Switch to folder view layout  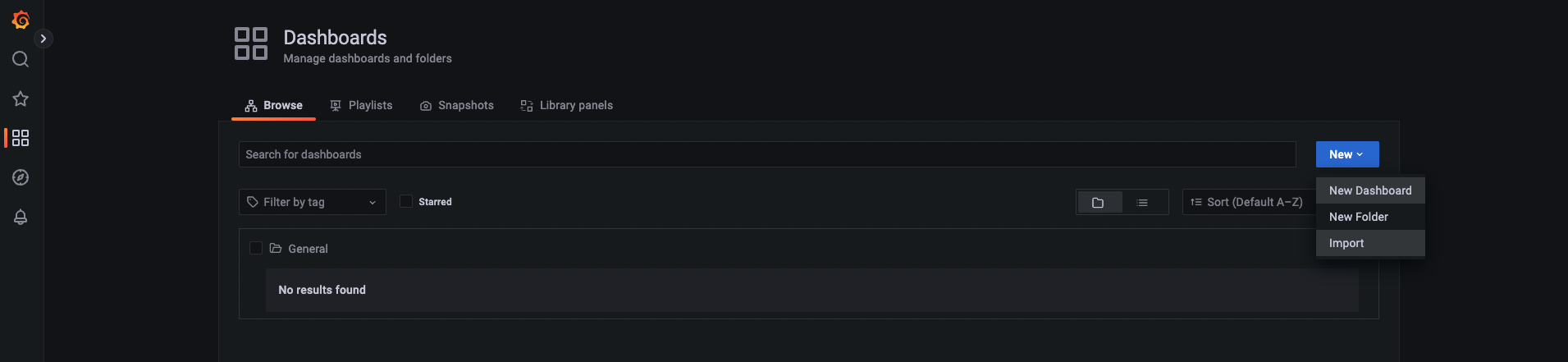tap(1099, 202)
